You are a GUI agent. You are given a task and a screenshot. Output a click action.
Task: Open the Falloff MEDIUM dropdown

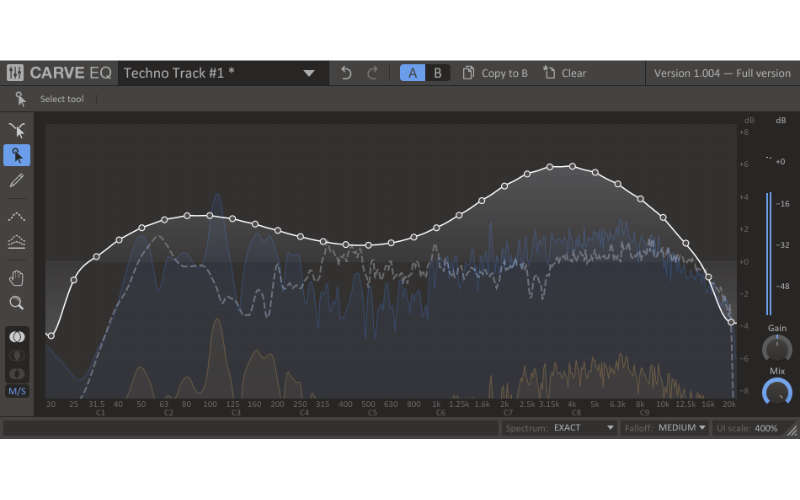coord(681,428)
